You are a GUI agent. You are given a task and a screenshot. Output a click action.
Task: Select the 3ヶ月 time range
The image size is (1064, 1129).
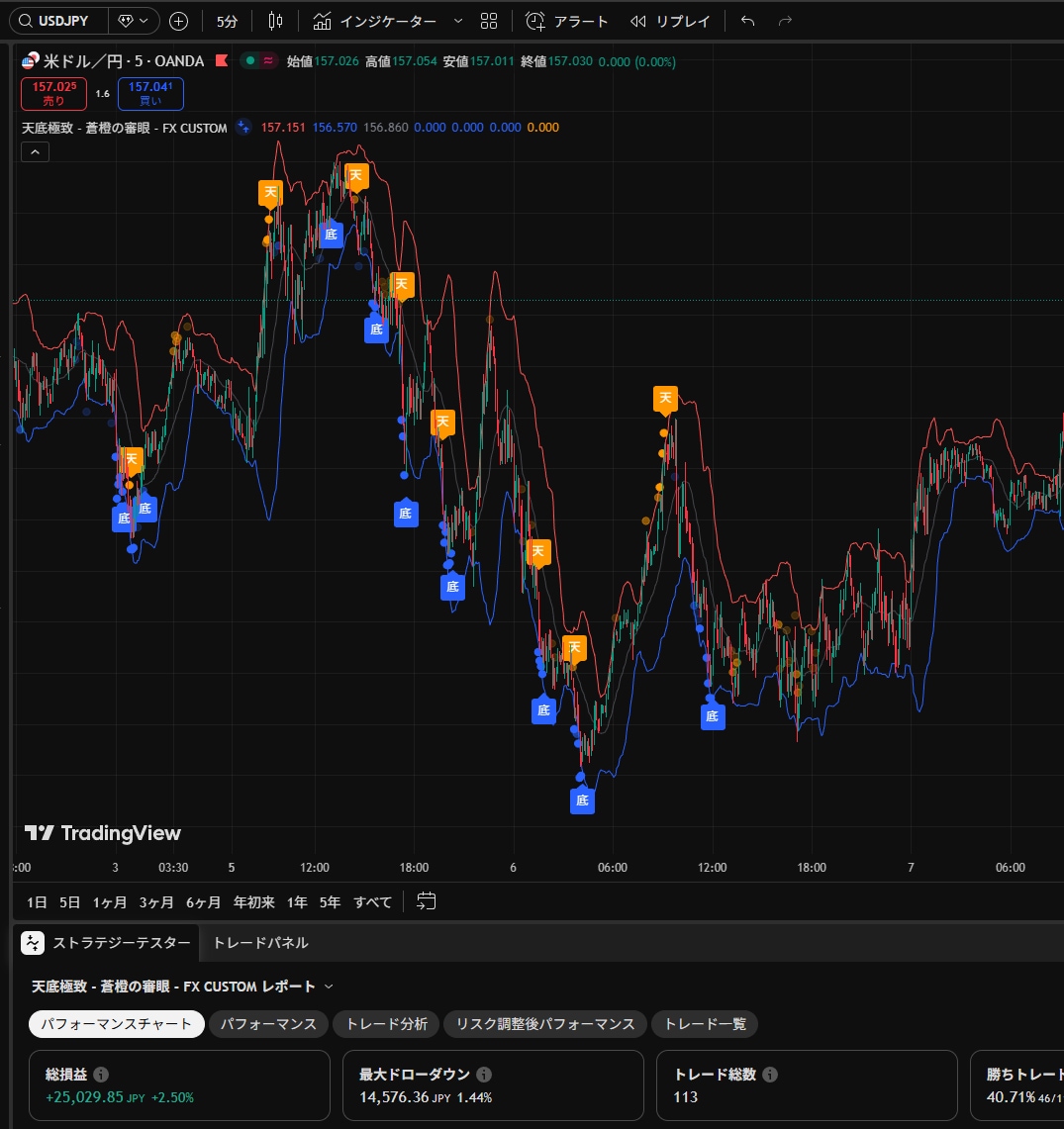pyautogui.click(x=156, y=902)
